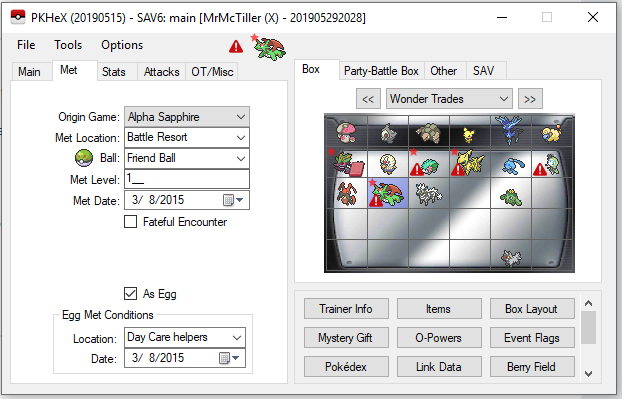
Task: Select the Pichu sprite in top row
Action: (469, 135)
